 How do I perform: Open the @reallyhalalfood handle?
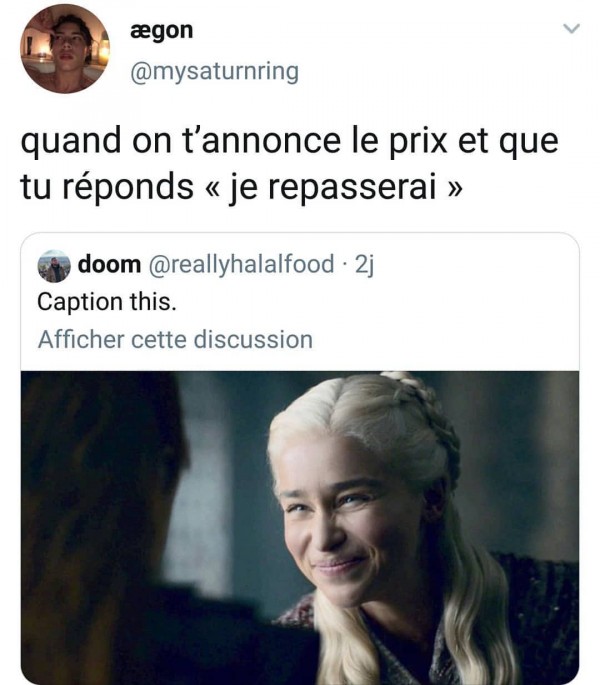pyautogui.click(x=242, y=265)
